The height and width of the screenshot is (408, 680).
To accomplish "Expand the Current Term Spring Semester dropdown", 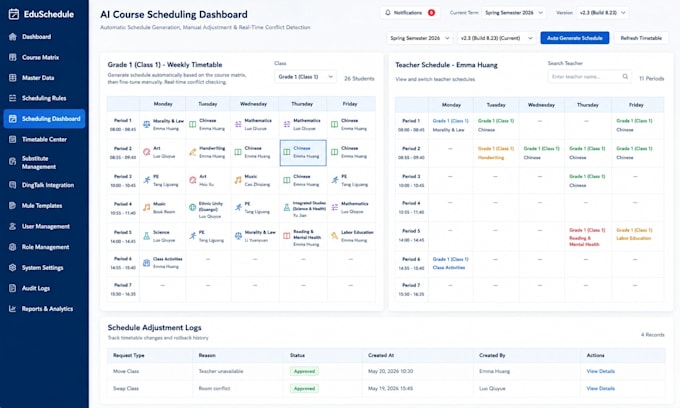I will pos(514,13).
